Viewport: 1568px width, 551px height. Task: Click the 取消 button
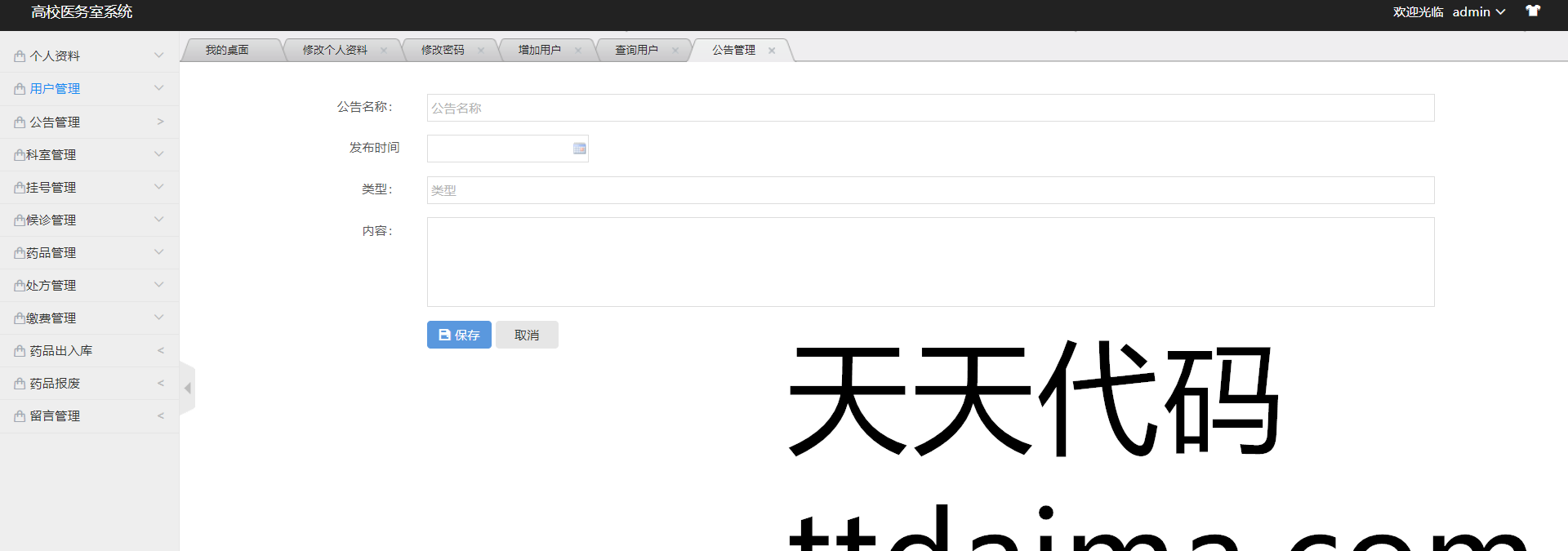pyautogui.click(x=527, y=335)
